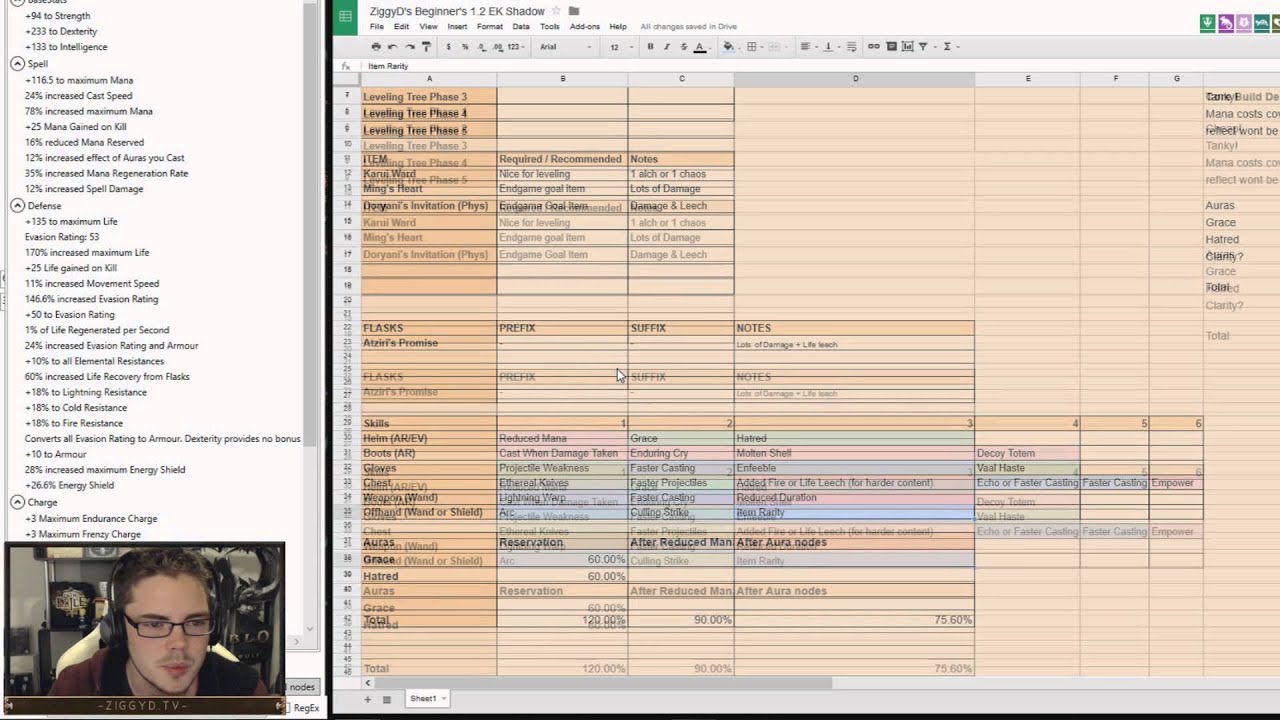Collapse the Spell stats section
Screen dimensions: 1280x720
point(17,64)
